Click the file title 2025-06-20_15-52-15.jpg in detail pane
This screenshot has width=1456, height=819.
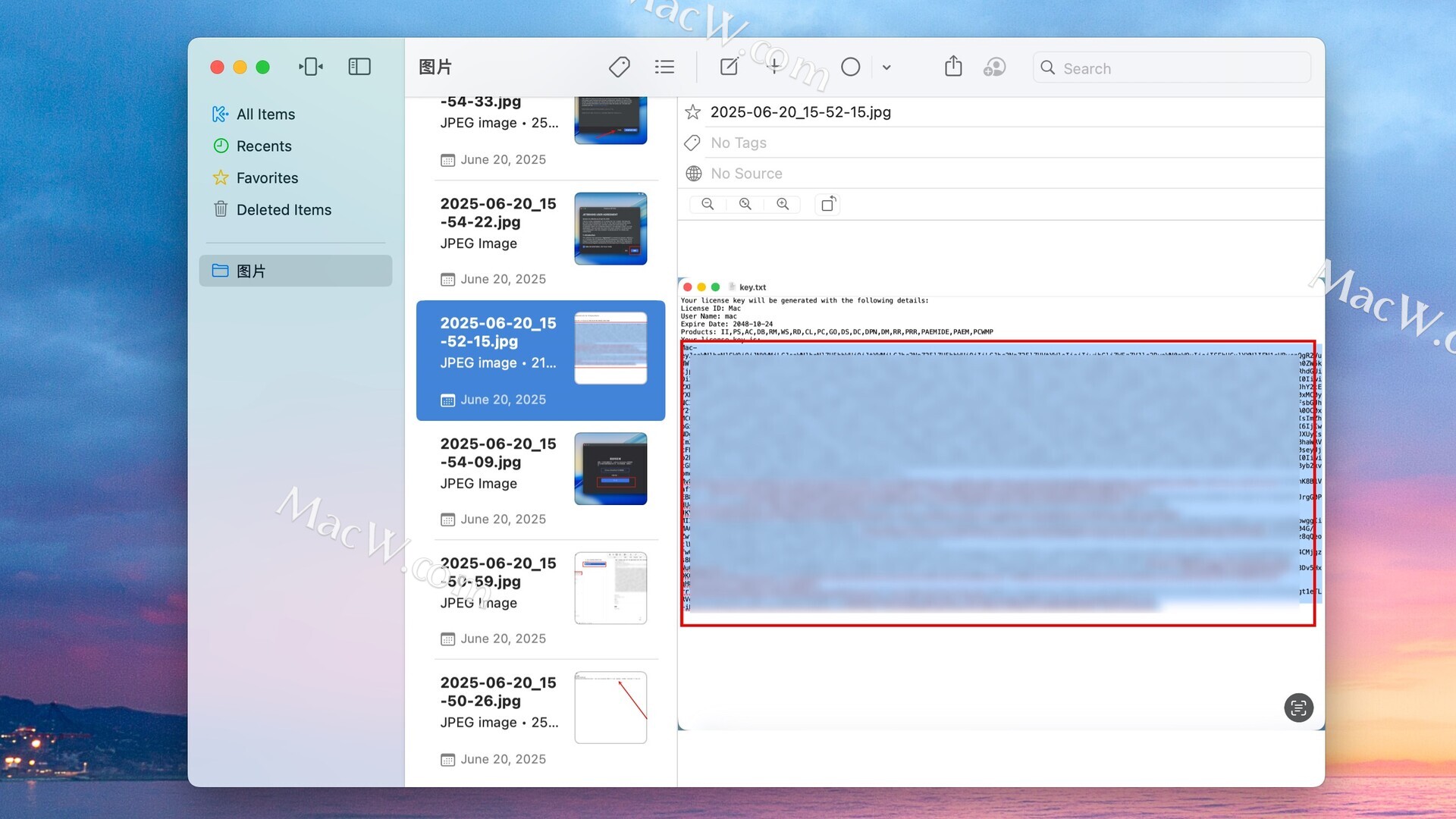[x=800, y=112]
